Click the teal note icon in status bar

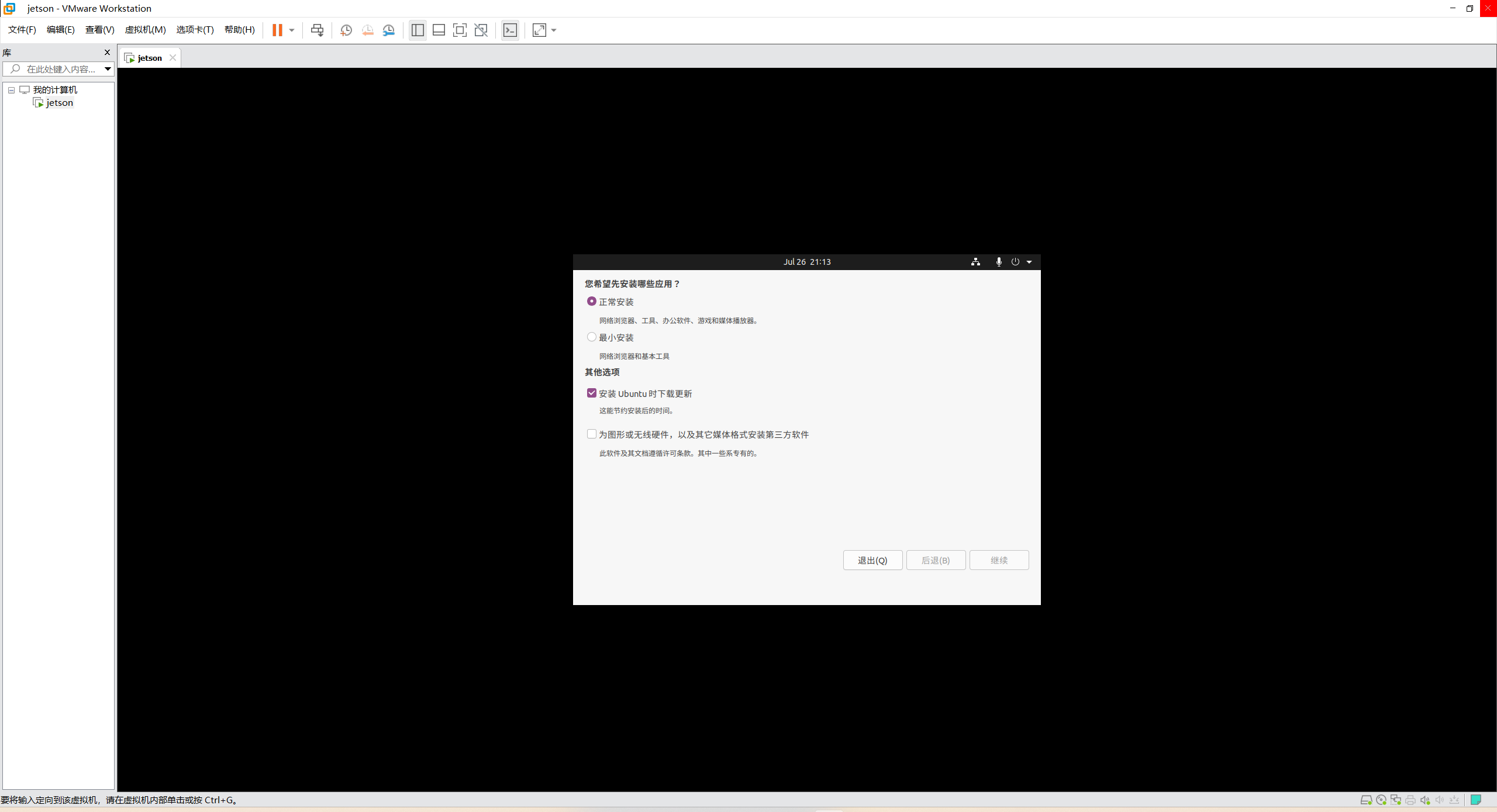(1475, 800)
